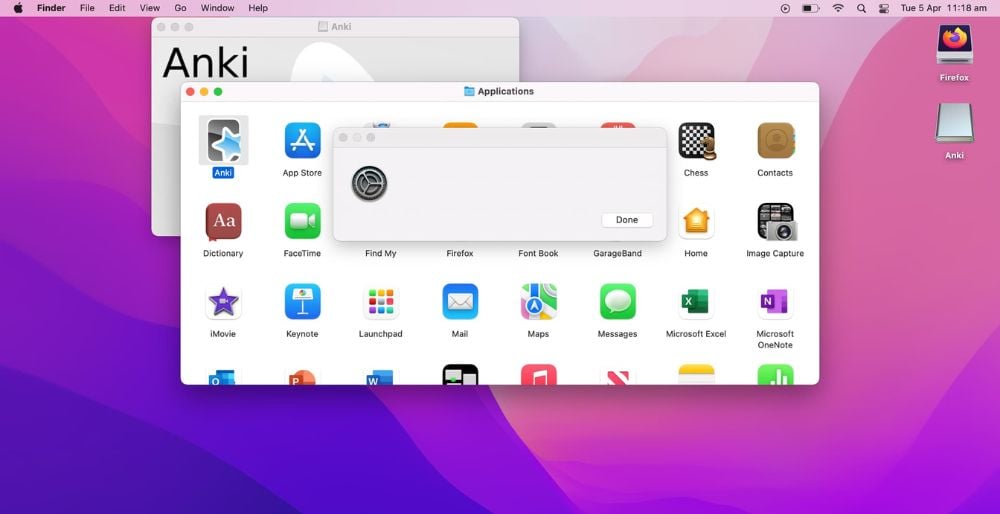Select the App Store icon
1000x514 pixels.
click(302, 140)
